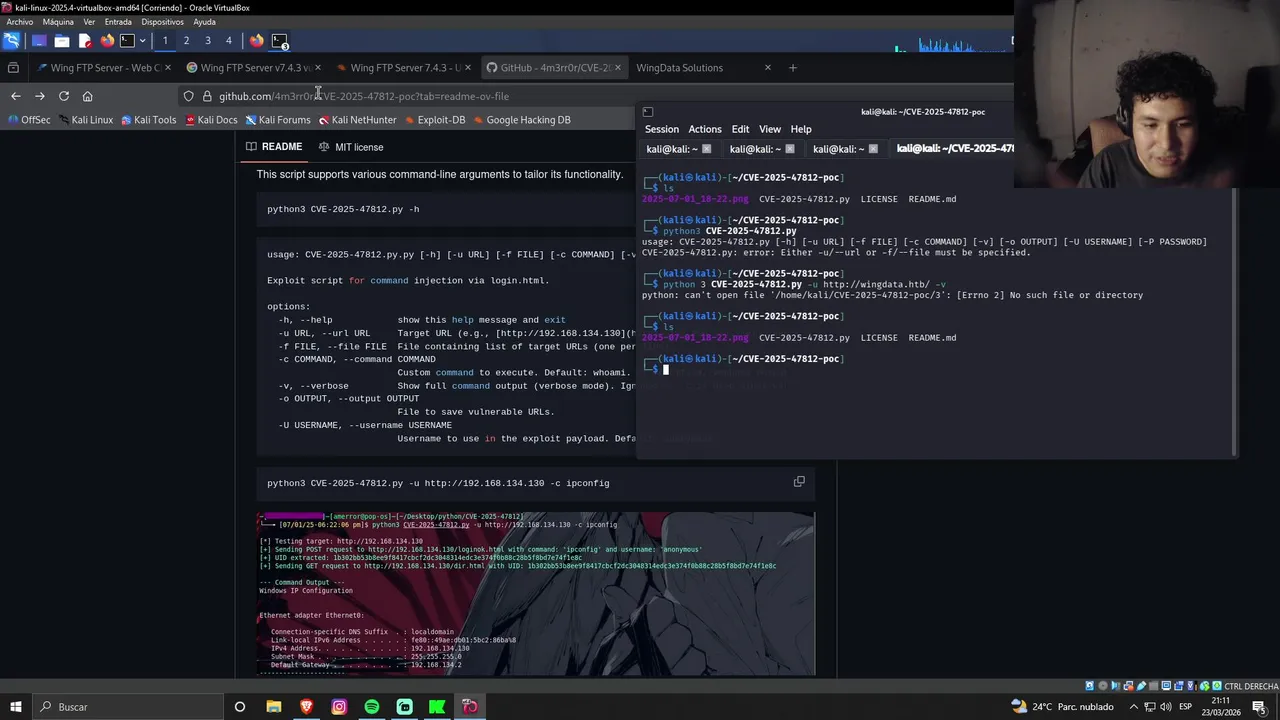This screenshot has height=720, width=1280.
Task: Open the terminal Actions menu
Action: coord(704,129)
